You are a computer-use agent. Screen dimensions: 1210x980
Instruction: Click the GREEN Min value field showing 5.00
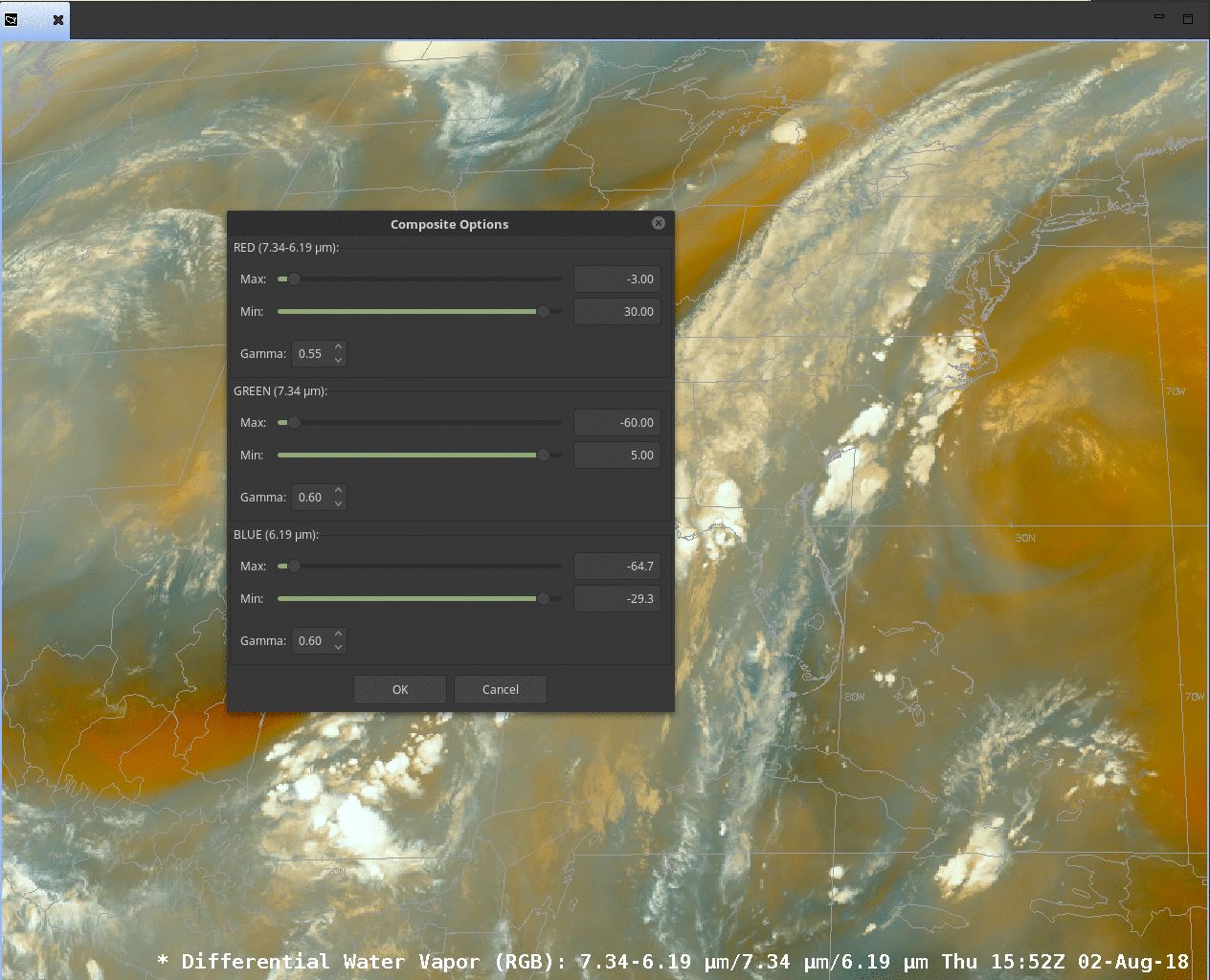(x=616, y=456)
